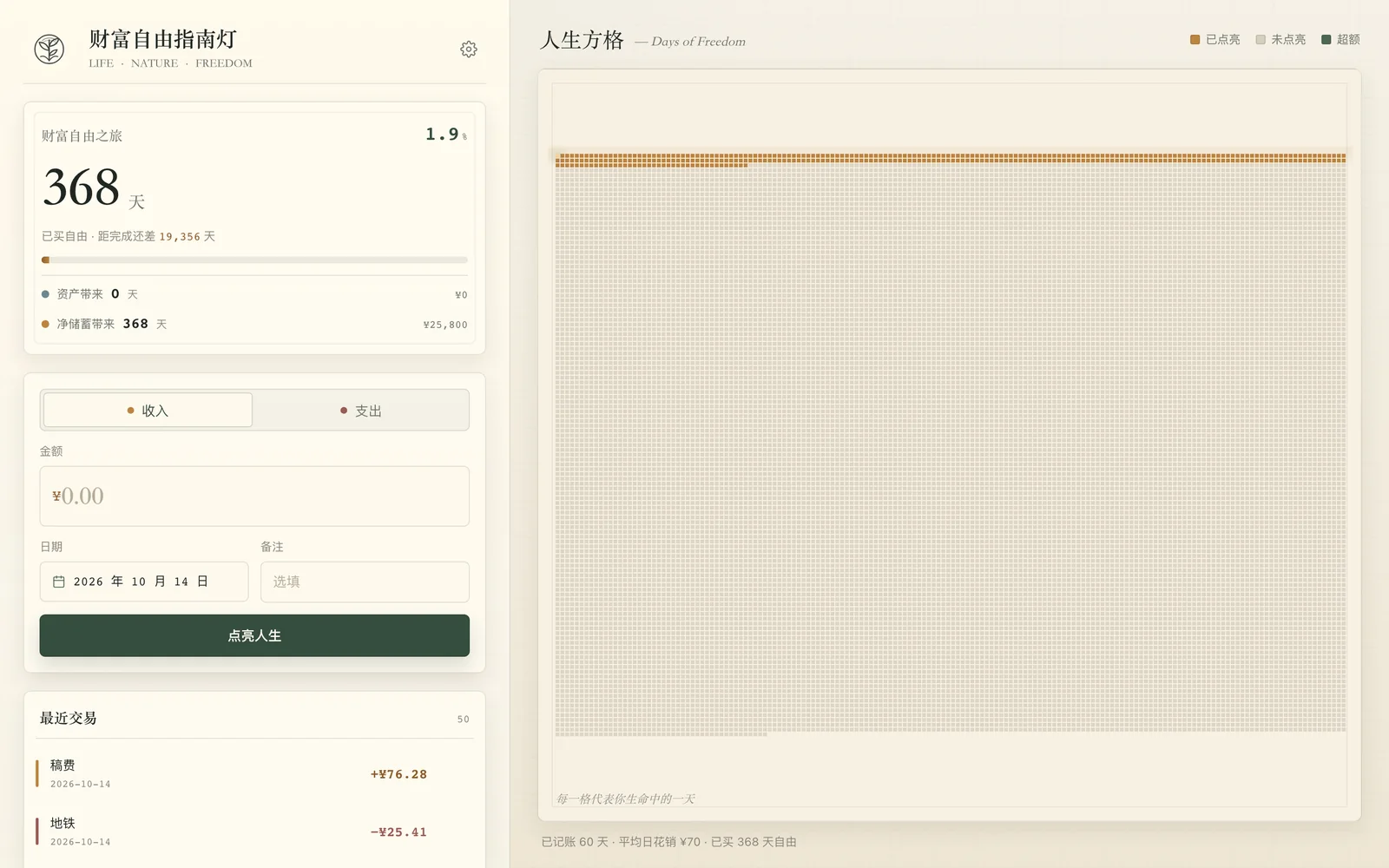This screenshot has height=868, width=1389.
Task: Click the 财富自由指南灯 app title
Action: 163,39
